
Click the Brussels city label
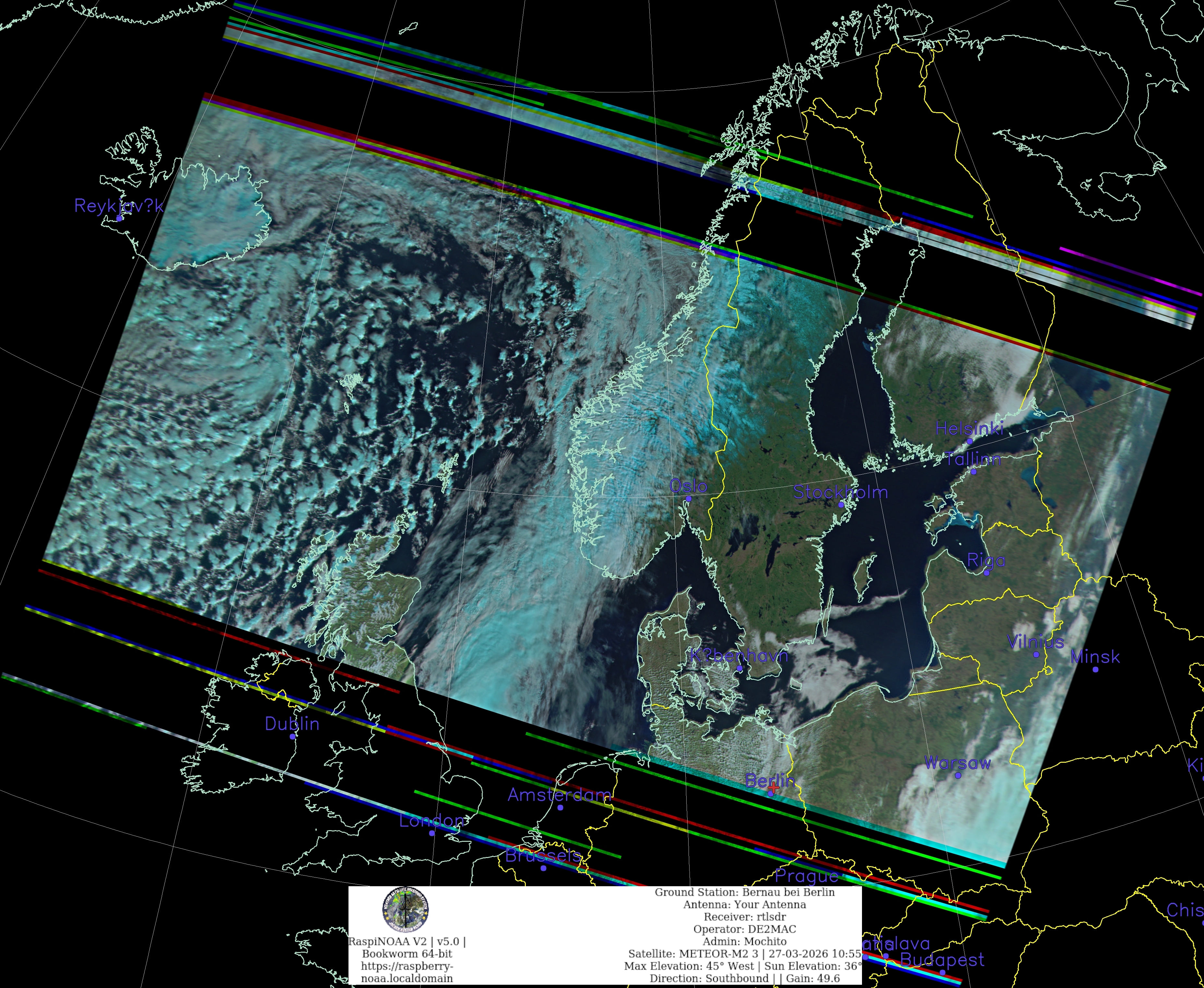point(542,855)
